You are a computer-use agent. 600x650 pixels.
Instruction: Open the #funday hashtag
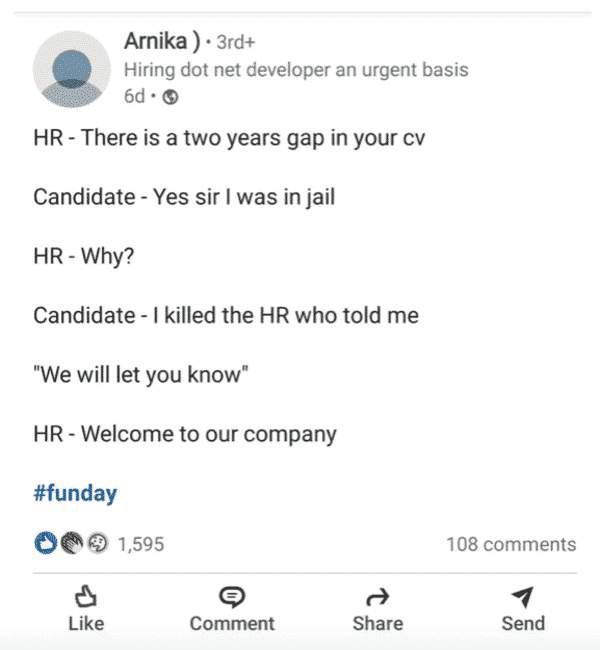pos(75,494)
